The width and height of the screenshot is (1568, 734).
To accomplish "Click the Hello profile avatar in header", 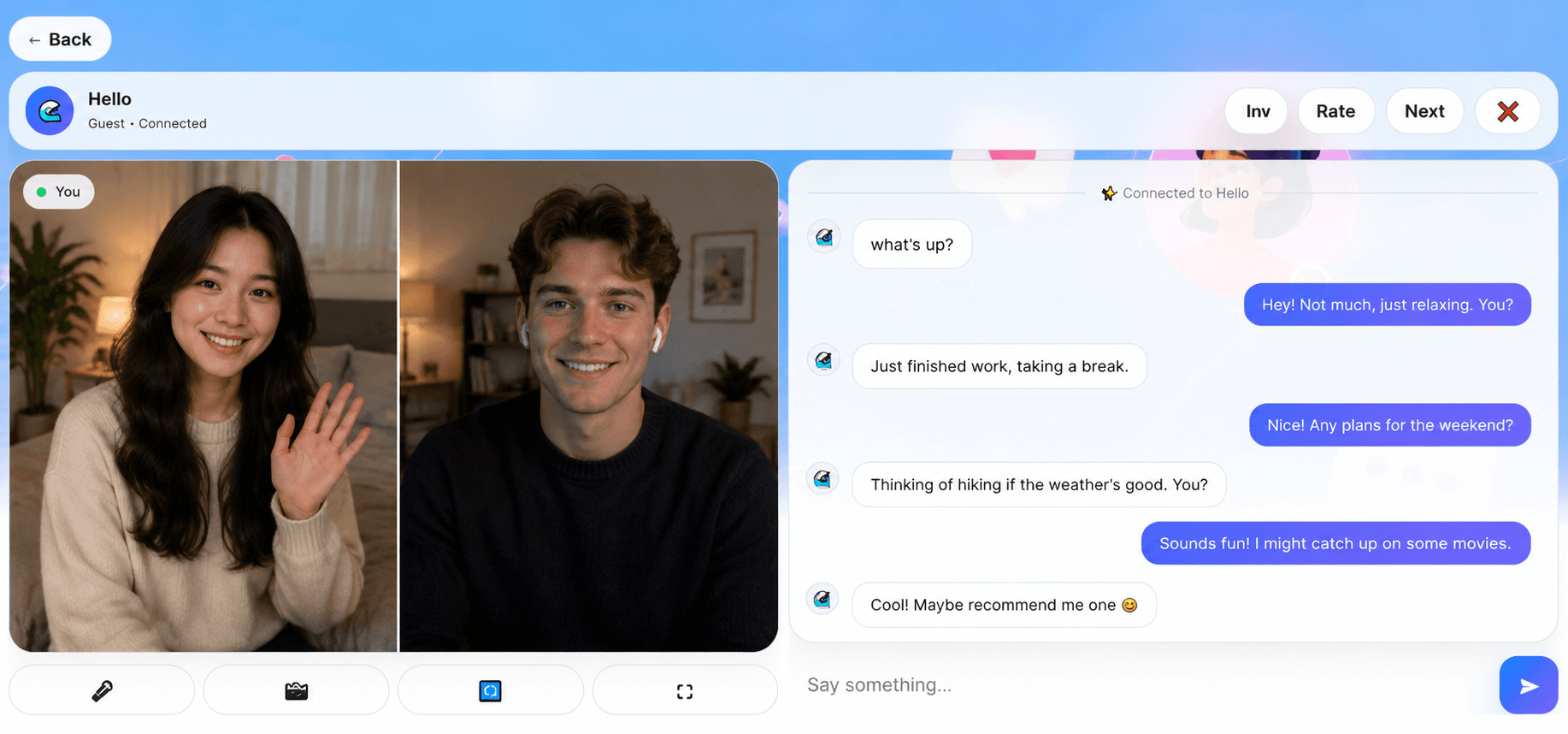I will coord(50,110).
